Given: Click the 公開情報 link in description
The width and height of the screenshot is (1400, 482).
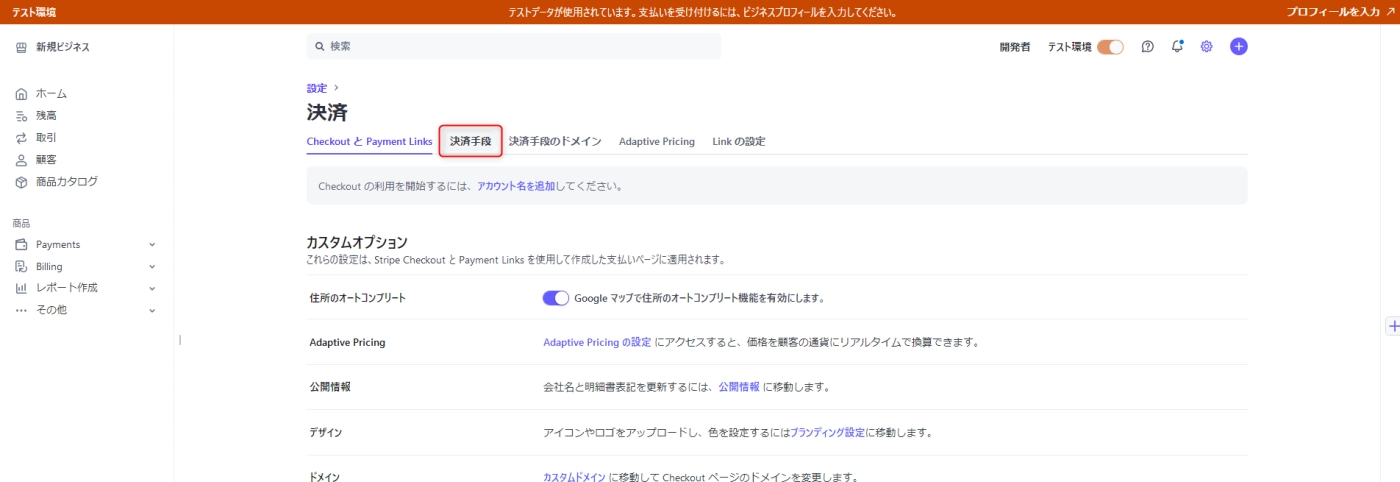Looking at the screenshot, I should [739, 387].
